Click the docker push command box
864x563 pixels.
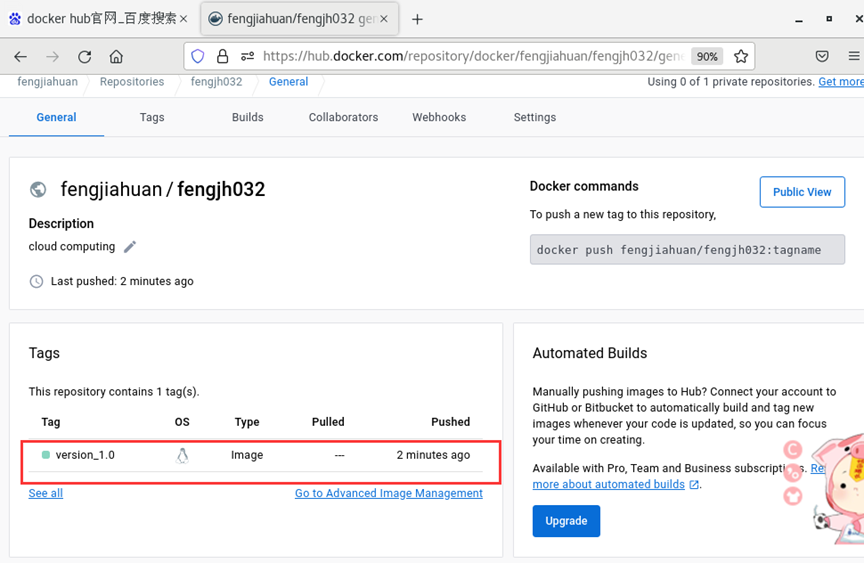tap(687, 250)
